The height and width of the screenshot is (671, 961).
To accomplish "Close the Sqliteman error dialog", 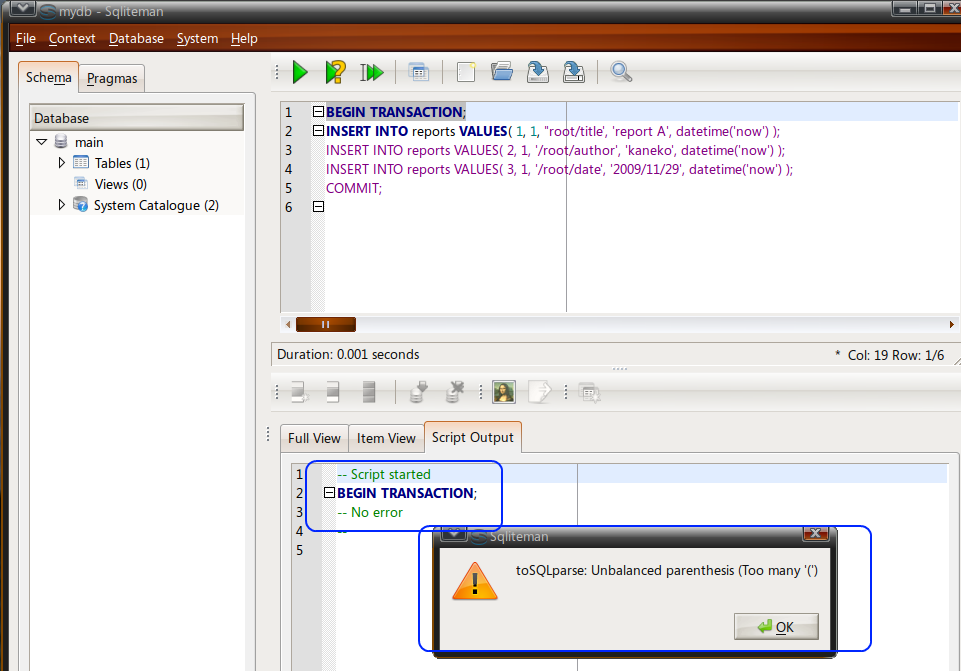I will pyautogui.click(x=816, y=534).
